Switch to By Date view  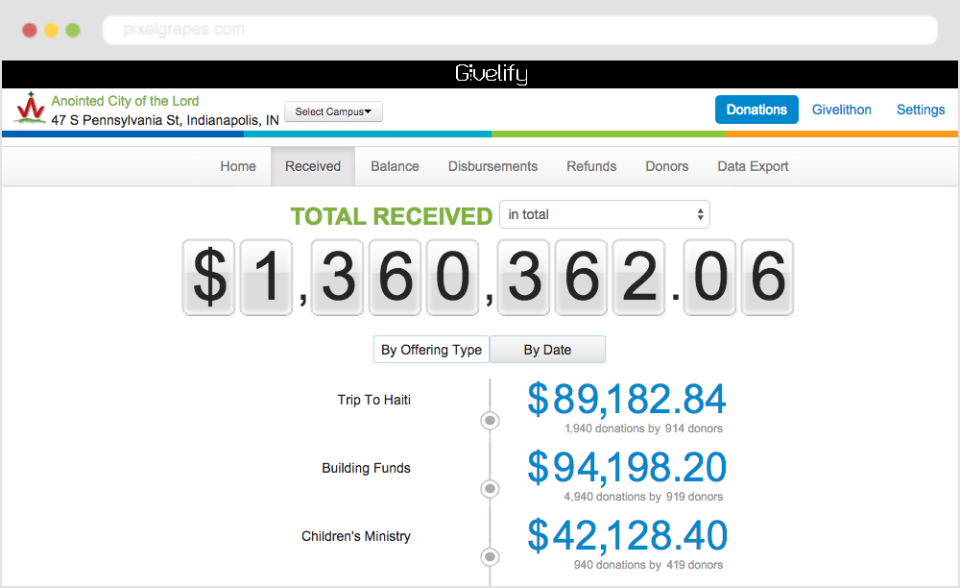pyautogui.click(x=547, y=349)
